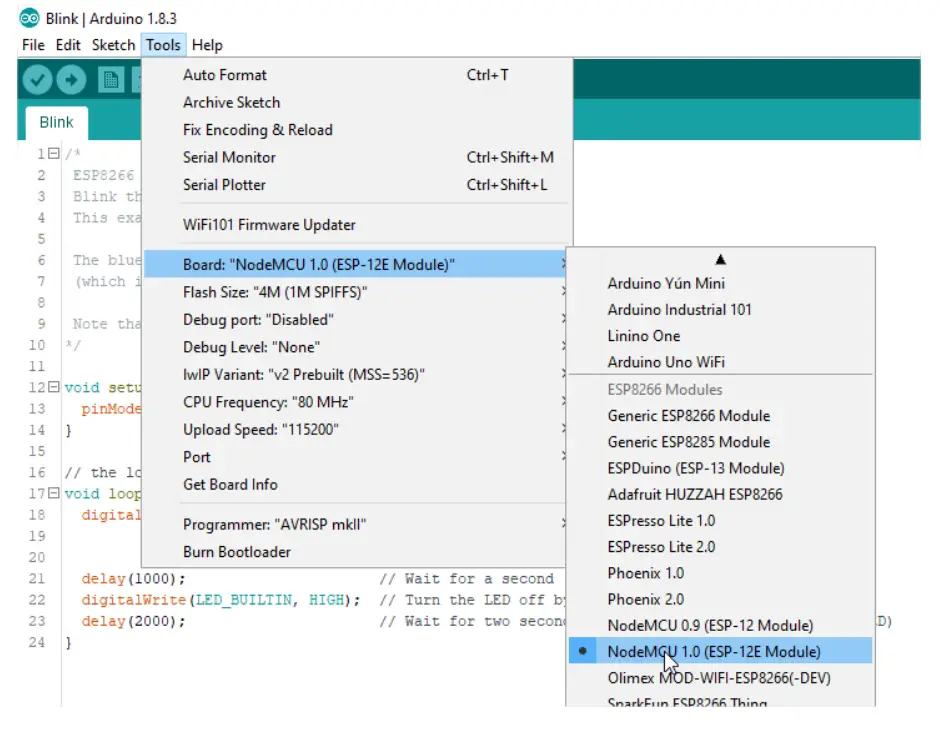Viewport: 940px width, 737px height.
Task: Open the Edit menu
Action: [68, 45]
